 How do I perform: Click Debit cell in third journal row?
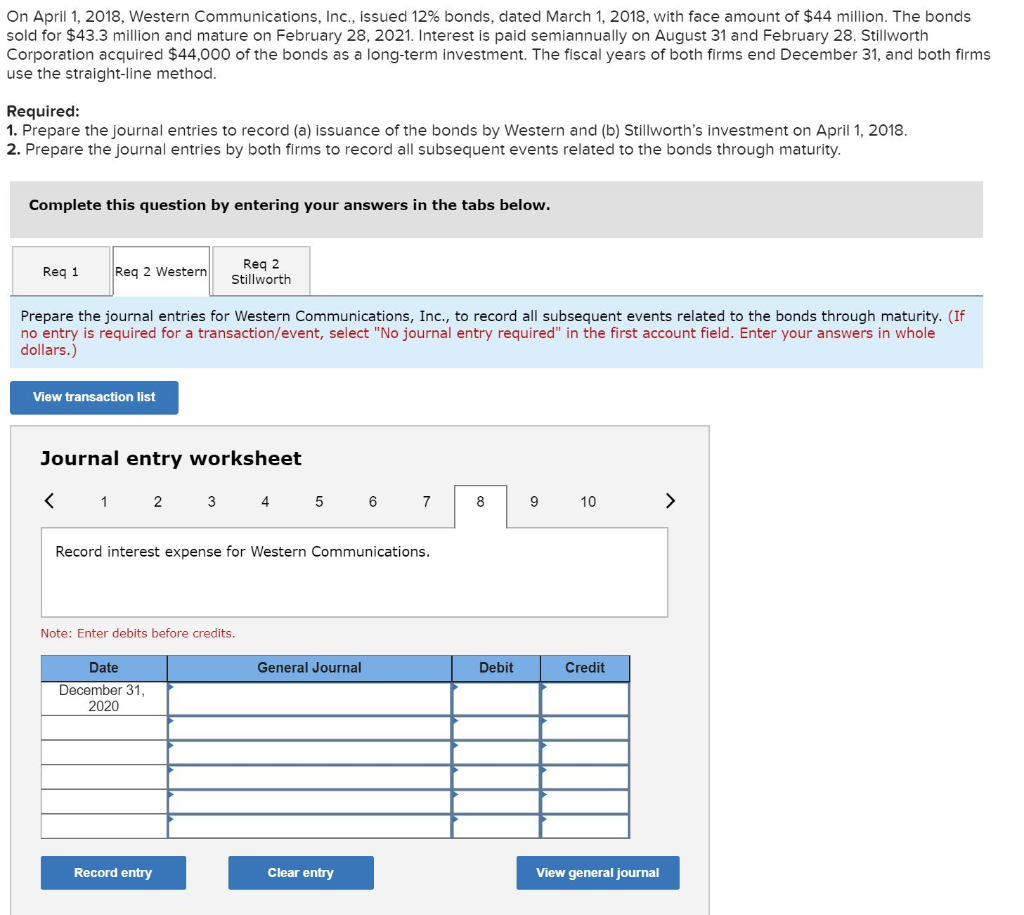496,752
